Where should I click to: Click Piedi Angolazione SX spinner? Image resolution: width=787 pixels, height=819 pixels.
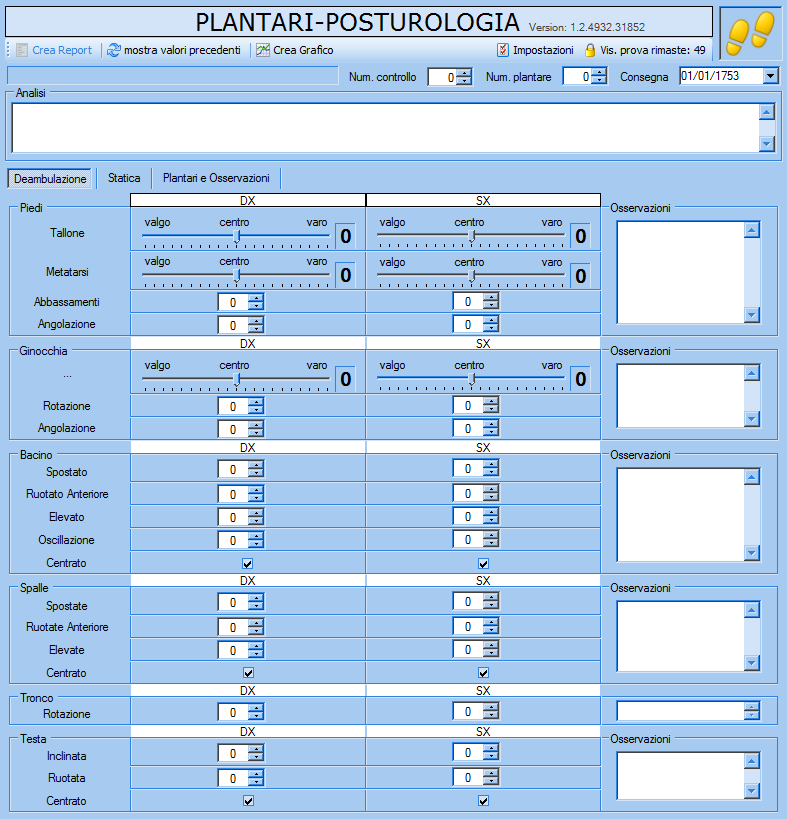click(476, 324)
